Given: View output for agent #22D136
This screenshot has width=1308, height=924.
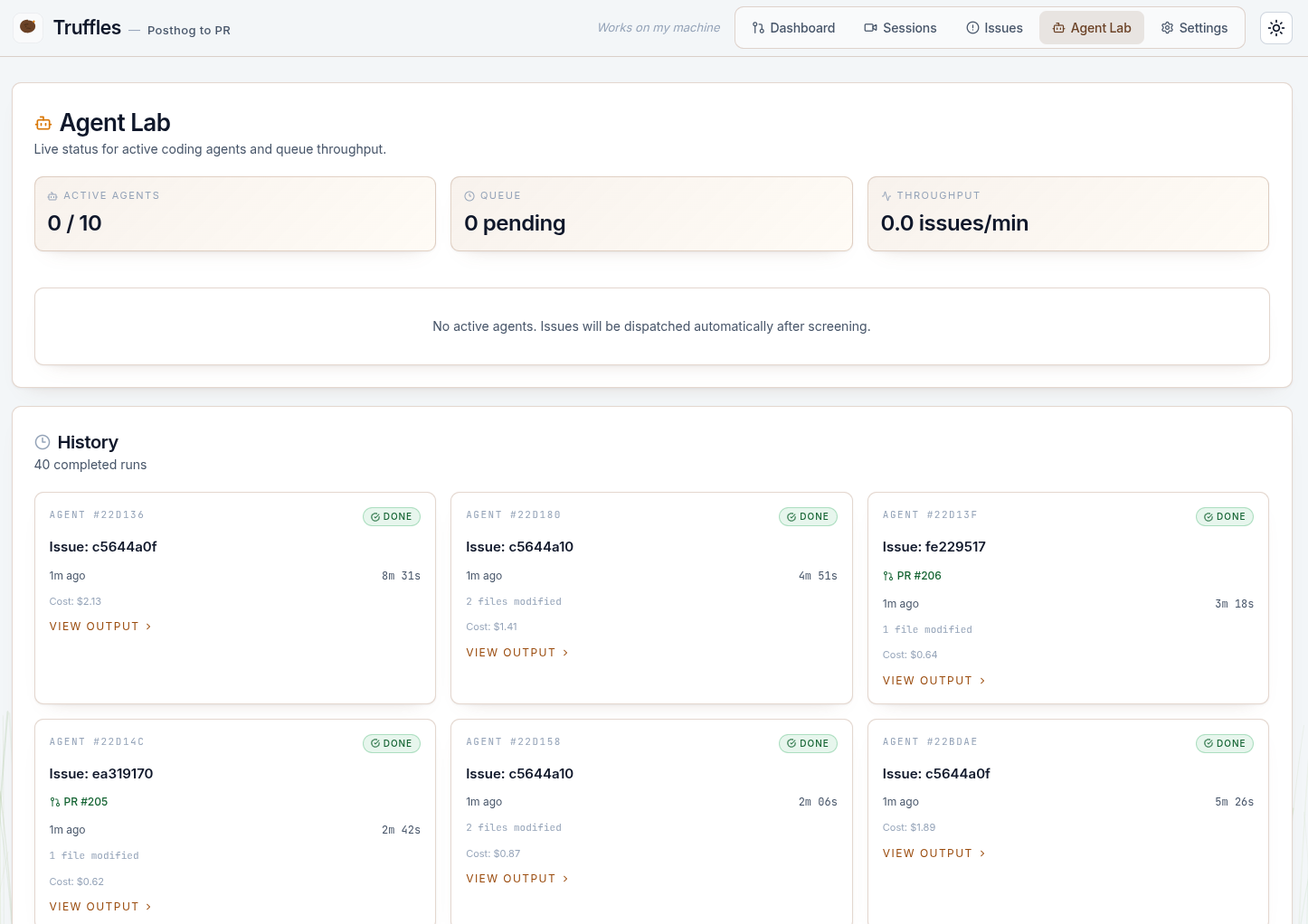Looking at the screenshot, I should tap(100, 627).
